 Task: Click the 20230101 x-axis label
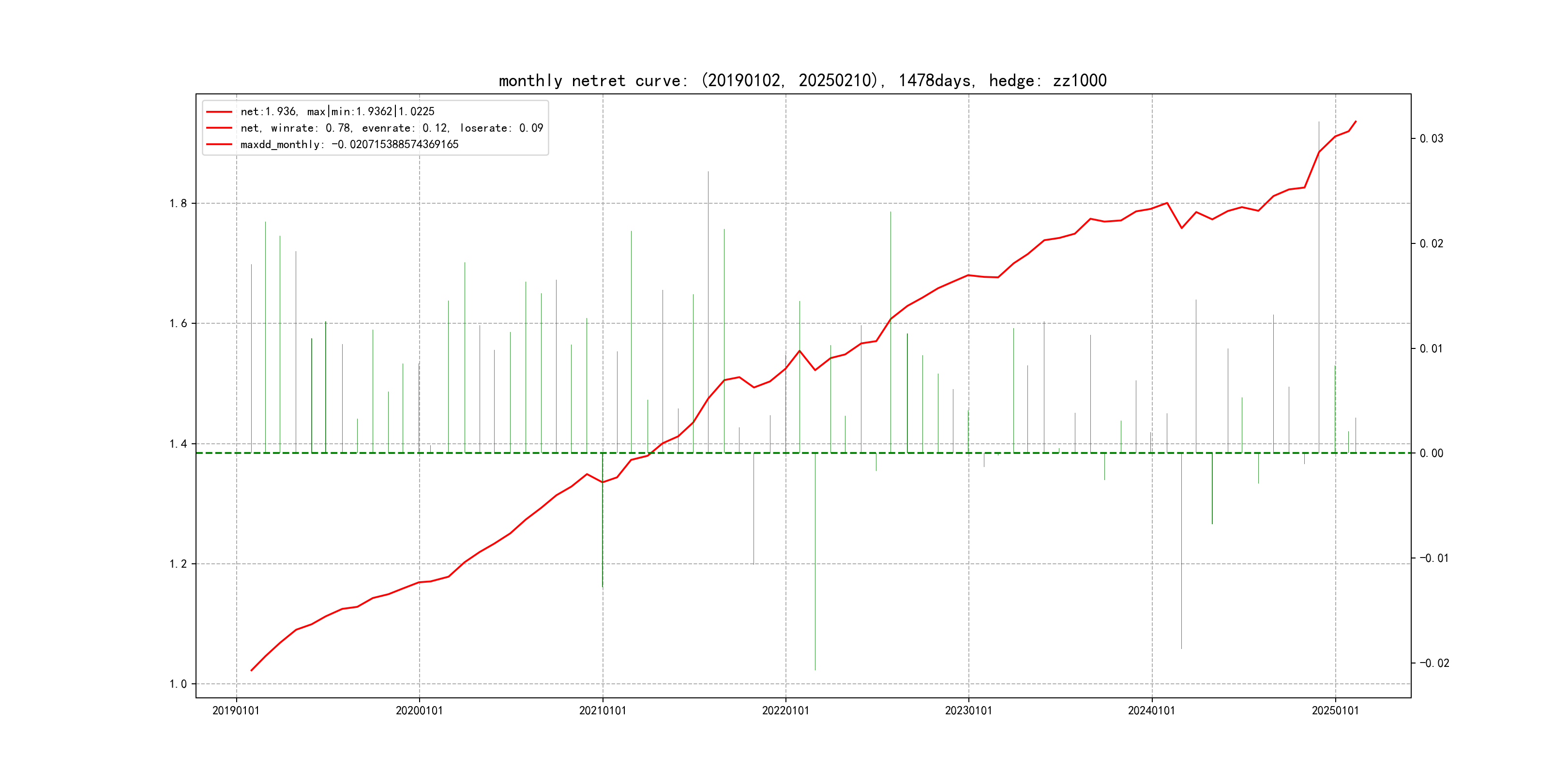pos(968,710)
